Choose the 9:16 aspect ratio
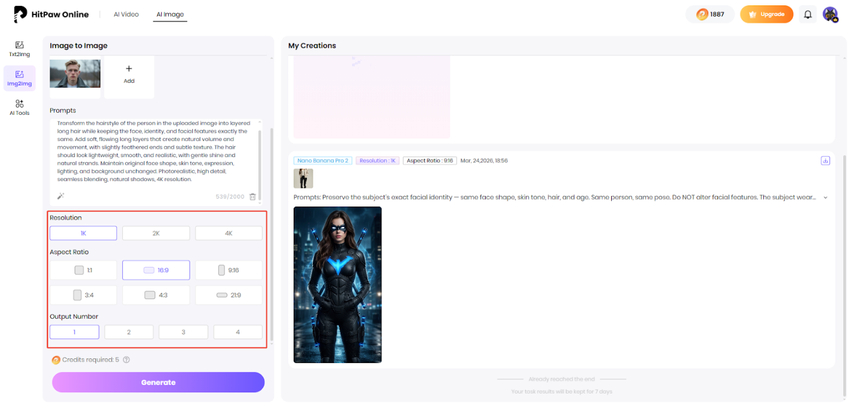854x409 pixels. [229, 270]
